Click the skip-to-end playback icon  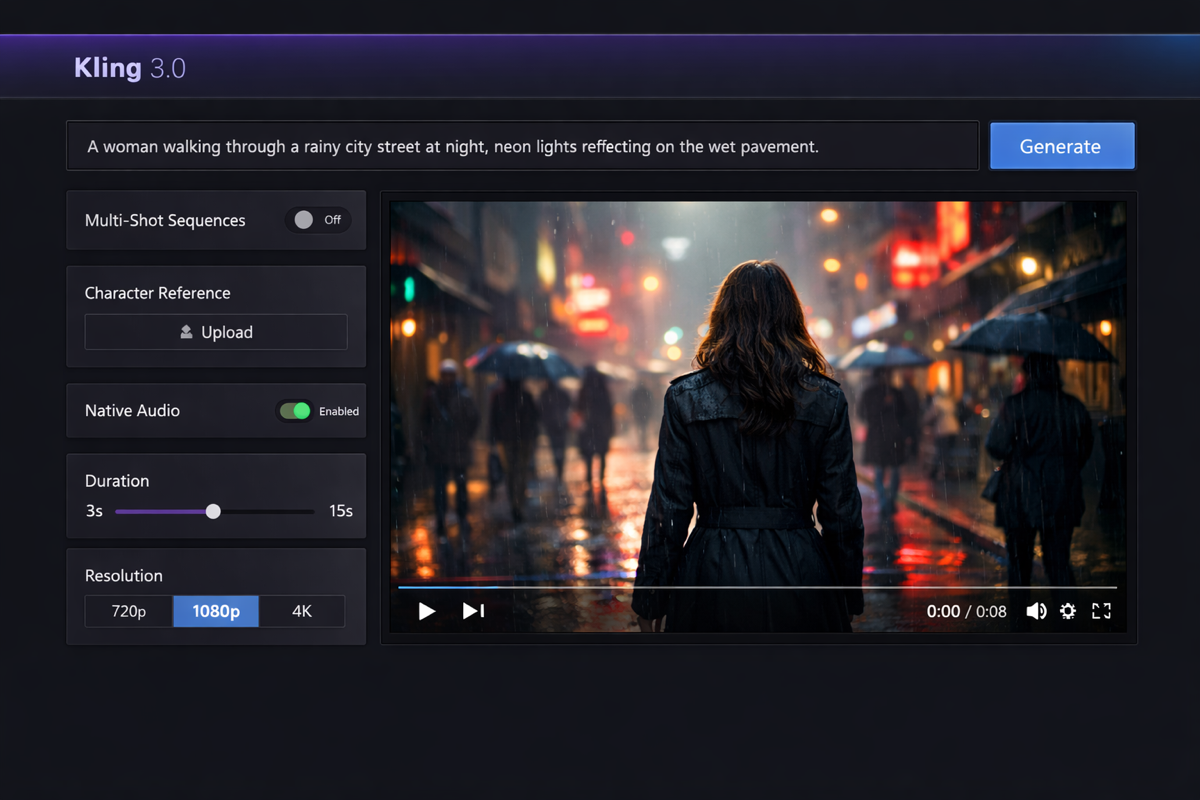click(x=472, y=611)
